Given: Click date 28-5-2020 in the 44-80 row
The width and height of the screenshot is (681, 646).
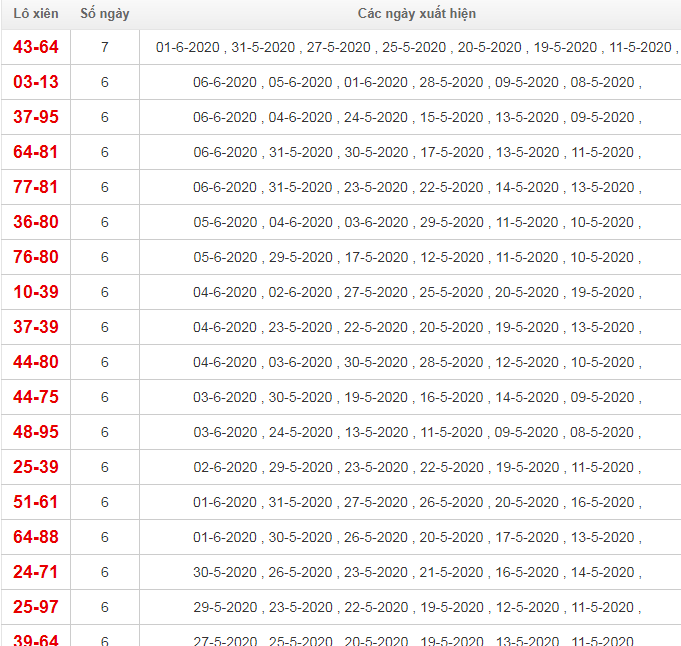Looking at the screenshot, I should coord(451,362).
